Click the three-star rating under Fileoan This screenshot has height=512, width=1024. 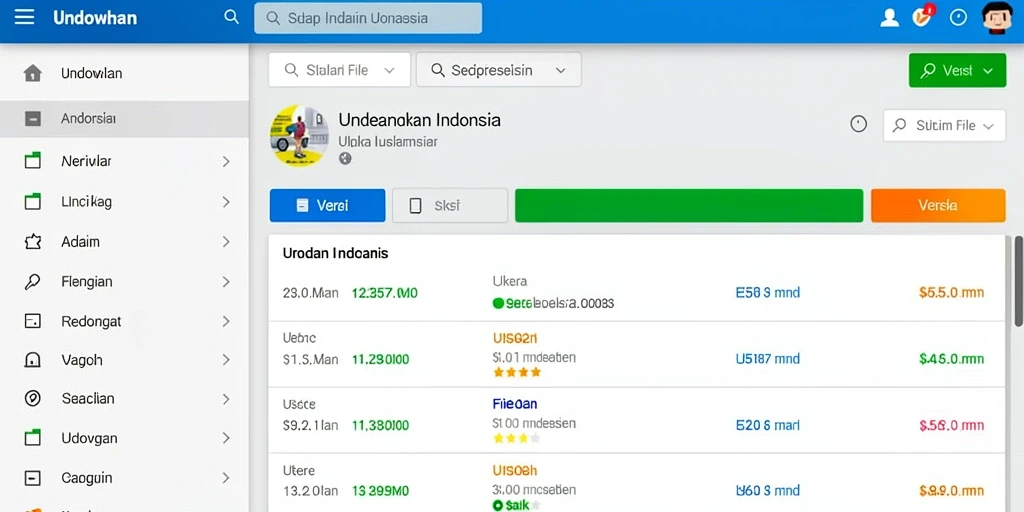(x=517, y=438)
